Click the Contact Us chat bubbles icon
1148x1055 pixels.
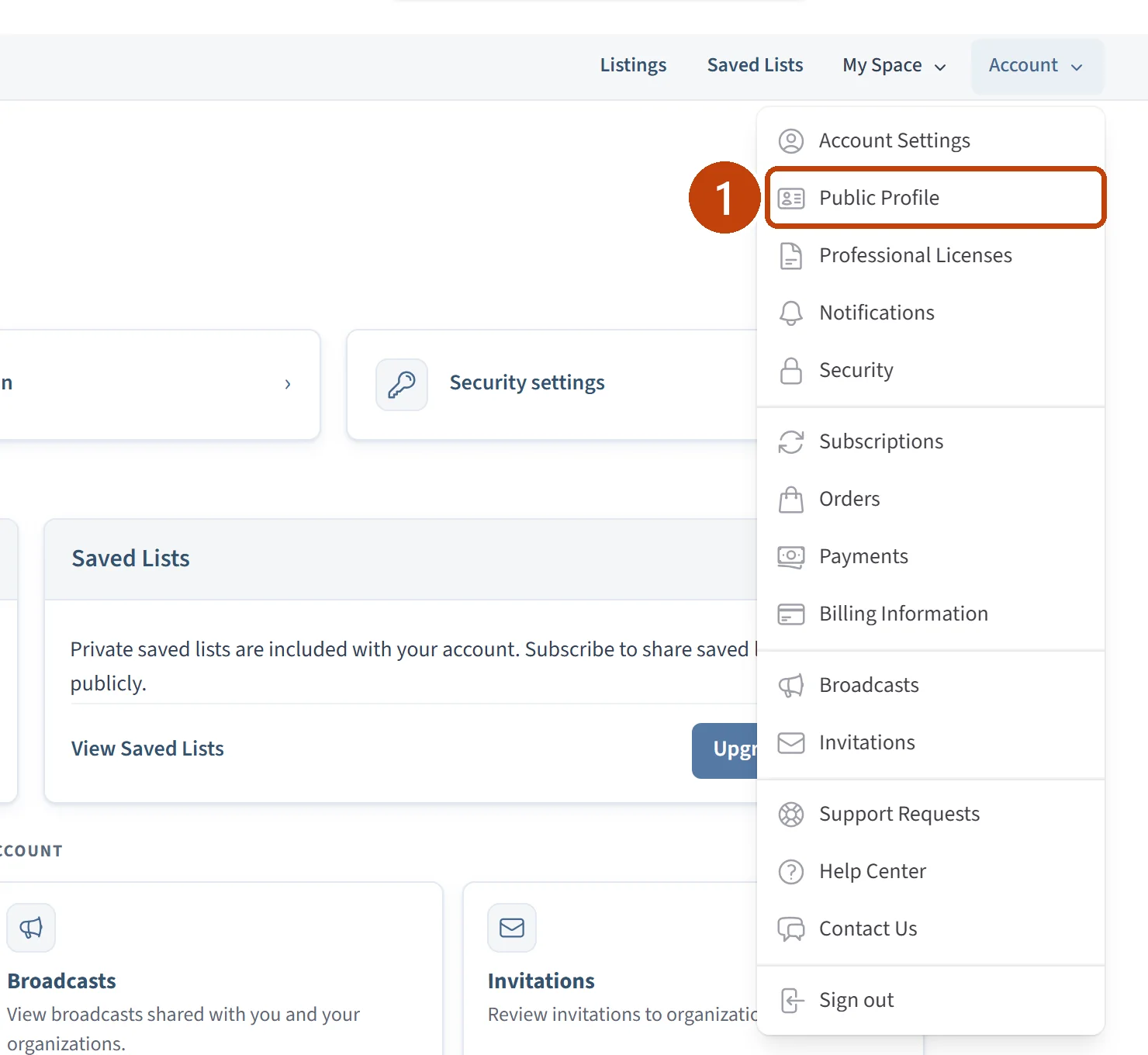pyautogui.click(x=790, y=929)
